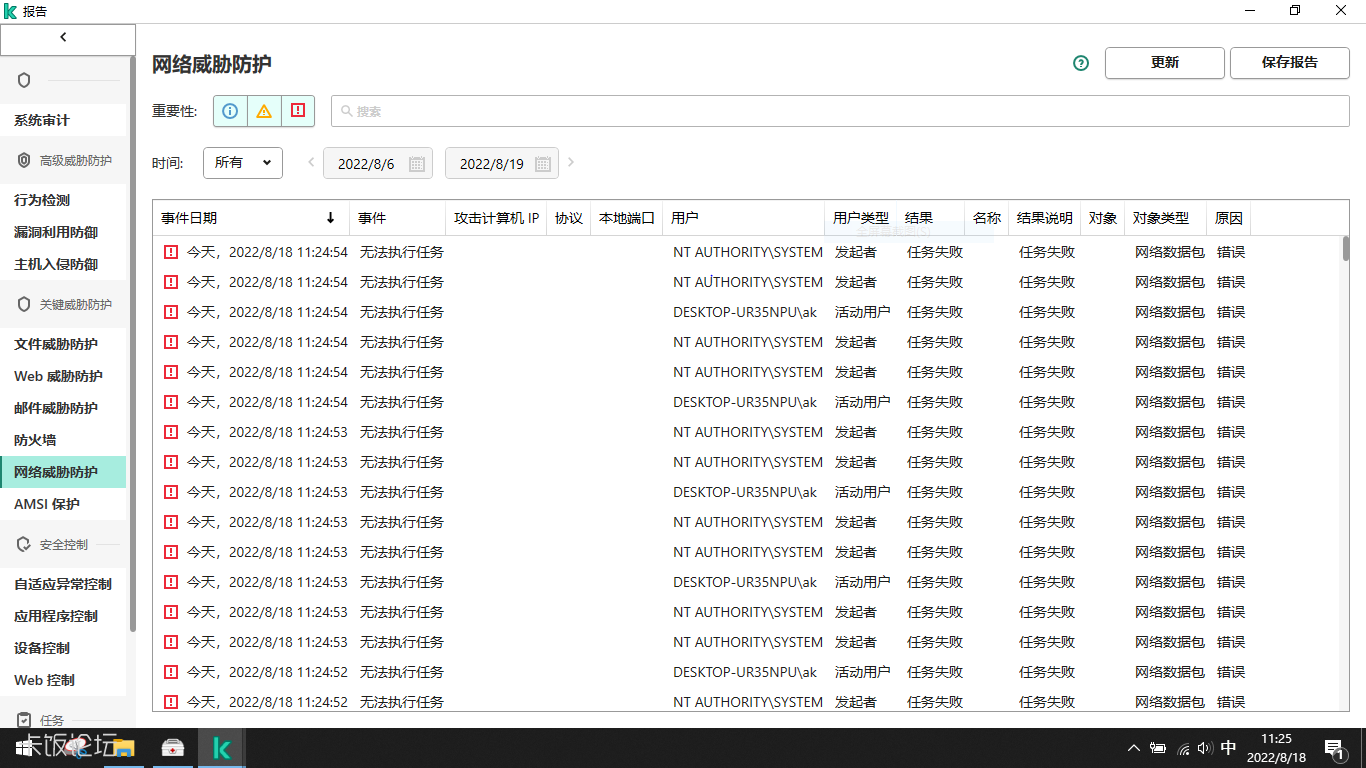Image resolution: width=1366 pixels, height=768 pixels.
Task: Select 主机入侵防御 in sidebar
Action: tap(63, 264)
